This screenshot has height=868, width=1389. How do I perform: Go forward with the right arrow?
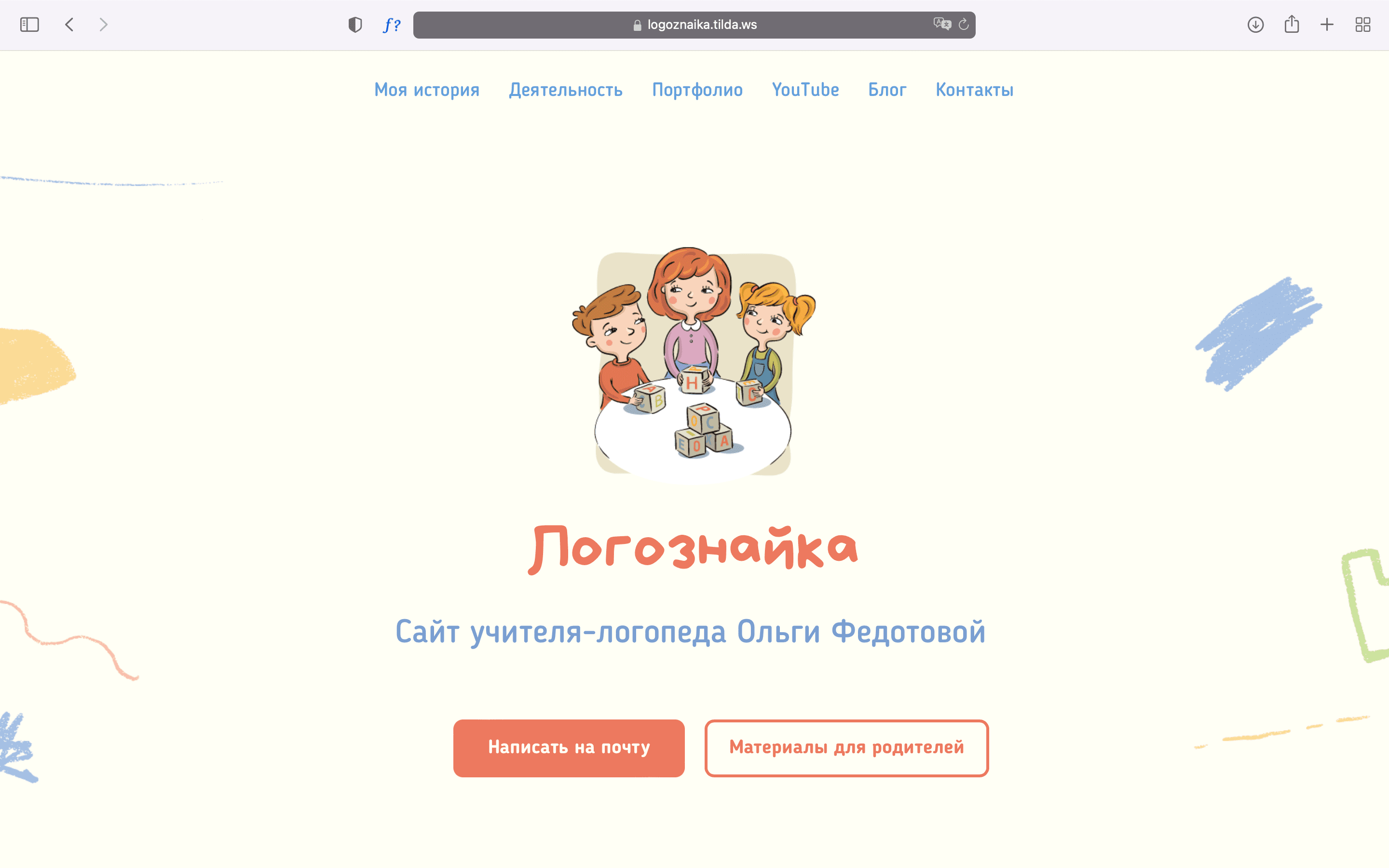pyautogui.click(x=103, y=25)
